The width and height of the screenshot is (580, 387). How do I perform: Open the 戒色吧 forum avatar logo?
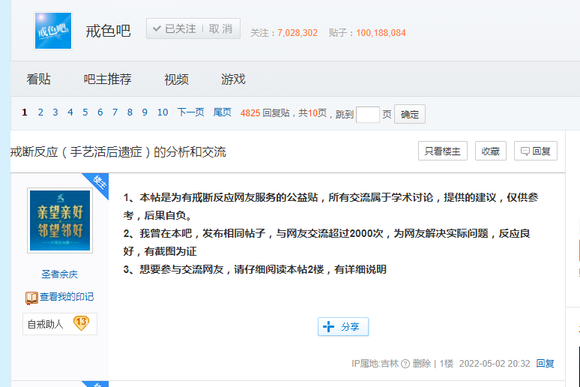(53, 31)
